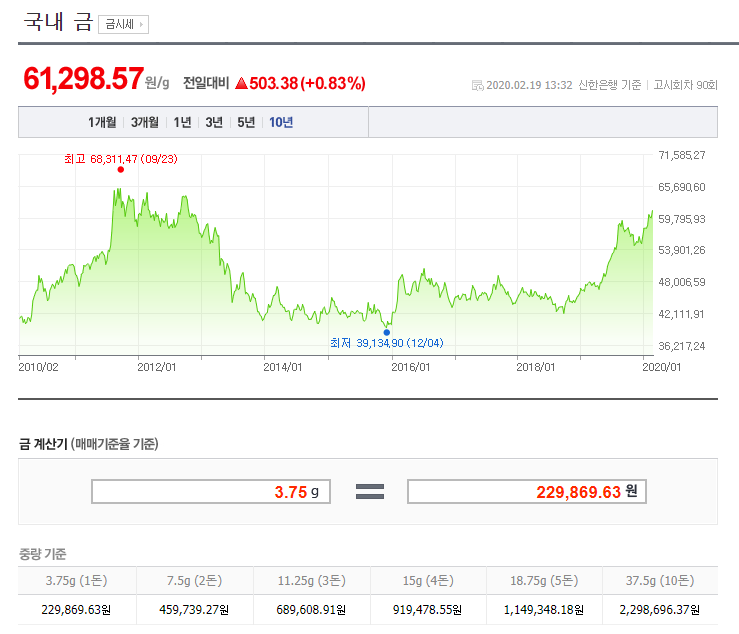This screenshot has height=634, width=739.
Task: Switch to the 5년 chart view
Action: point(246,122)
